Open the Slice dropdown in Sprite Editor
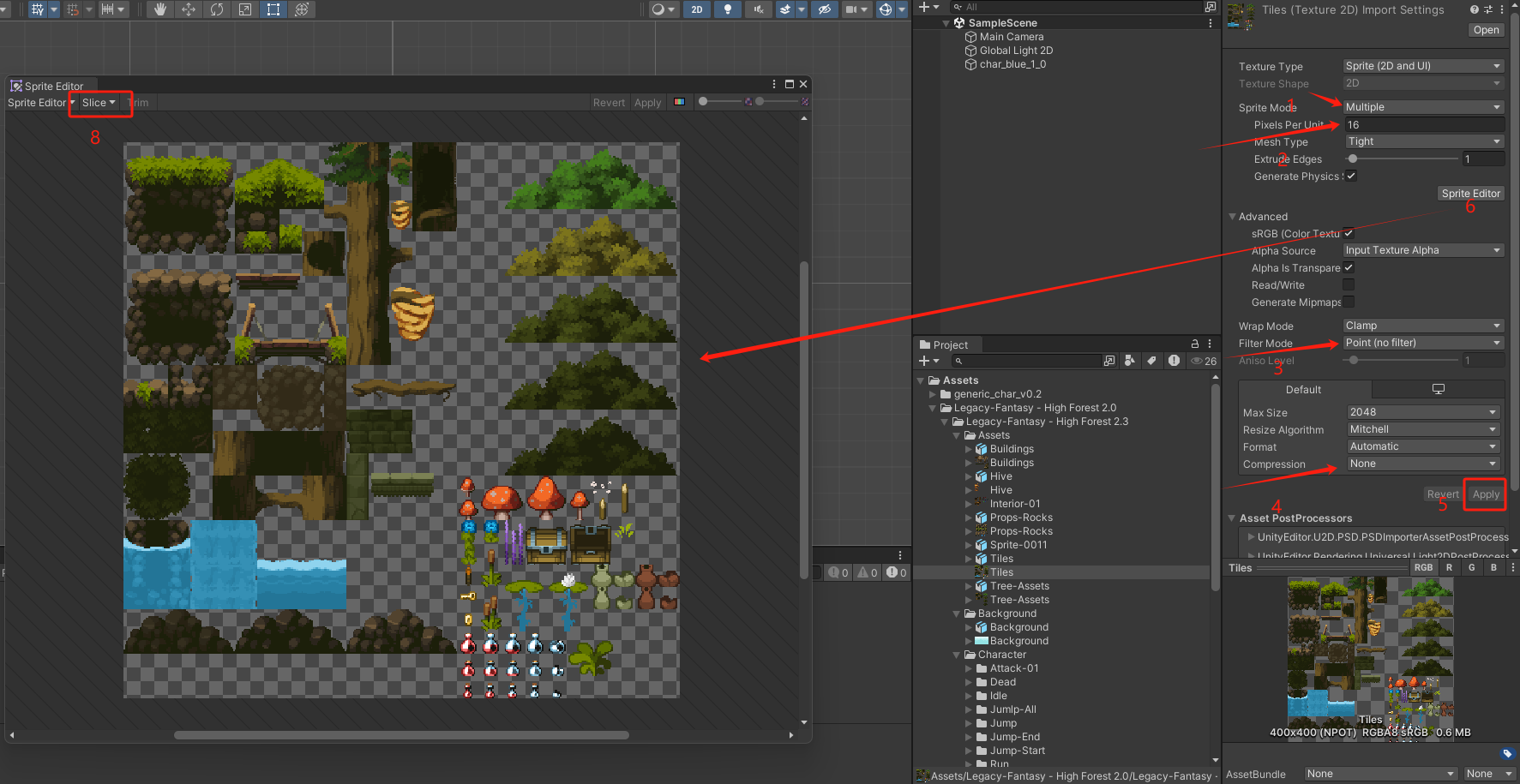The width and height of the screenshot is (1520, 784). (x=99, y=103)
